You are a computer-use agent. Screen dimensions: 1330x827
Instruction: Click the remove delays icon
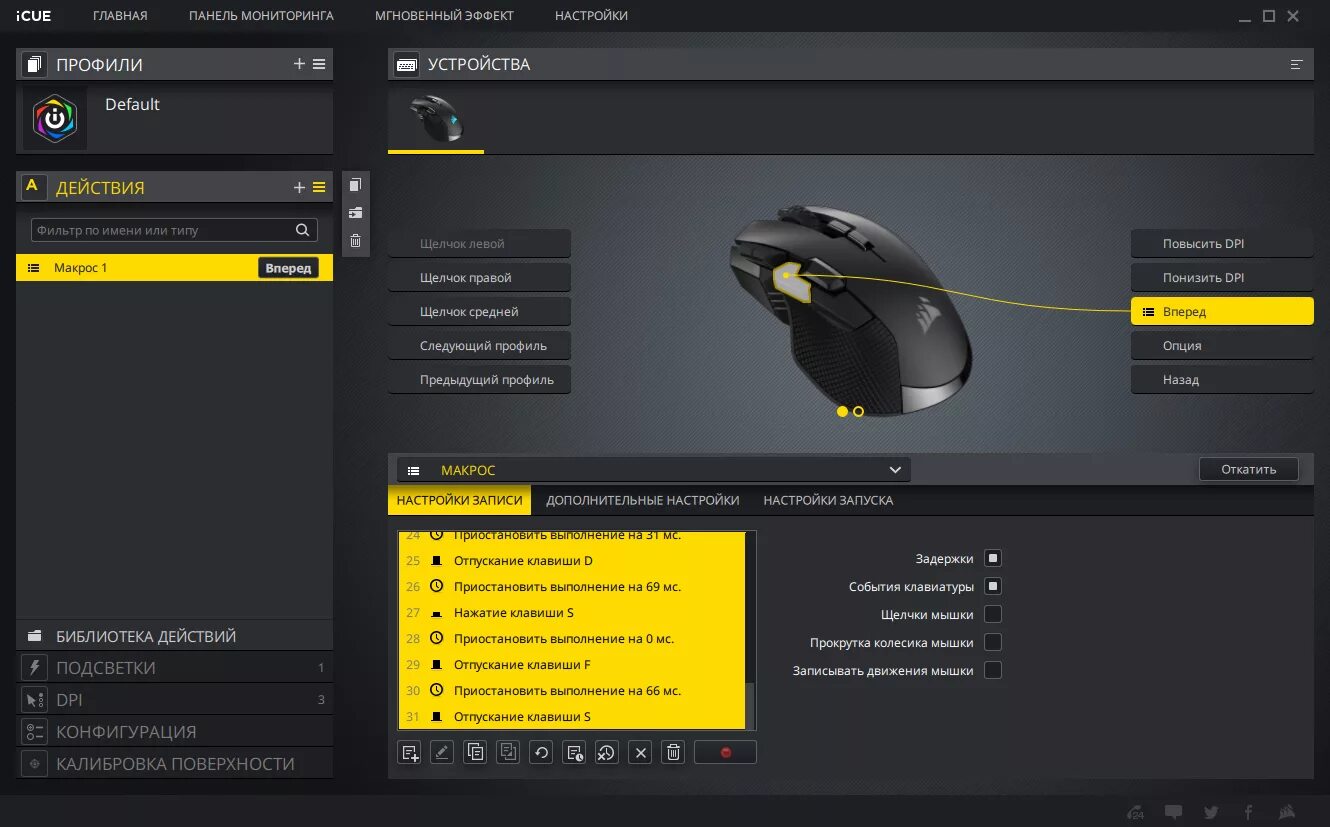607,753
